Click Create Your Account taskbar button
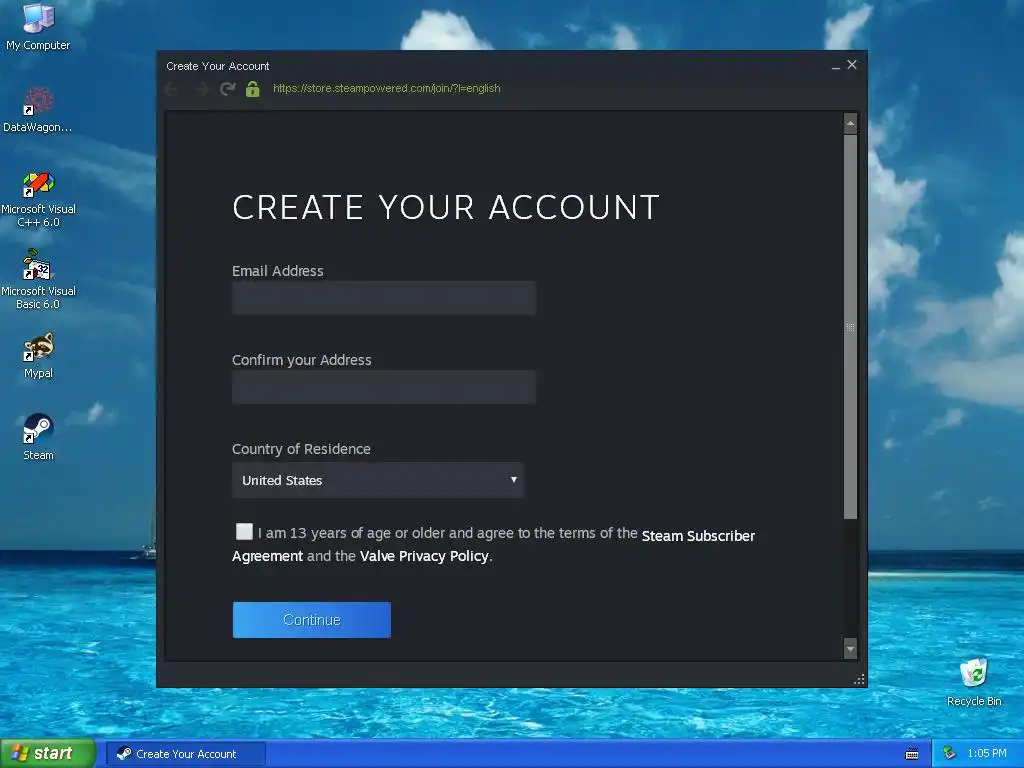The image size is (1024, 768). (x=186, y=754)
